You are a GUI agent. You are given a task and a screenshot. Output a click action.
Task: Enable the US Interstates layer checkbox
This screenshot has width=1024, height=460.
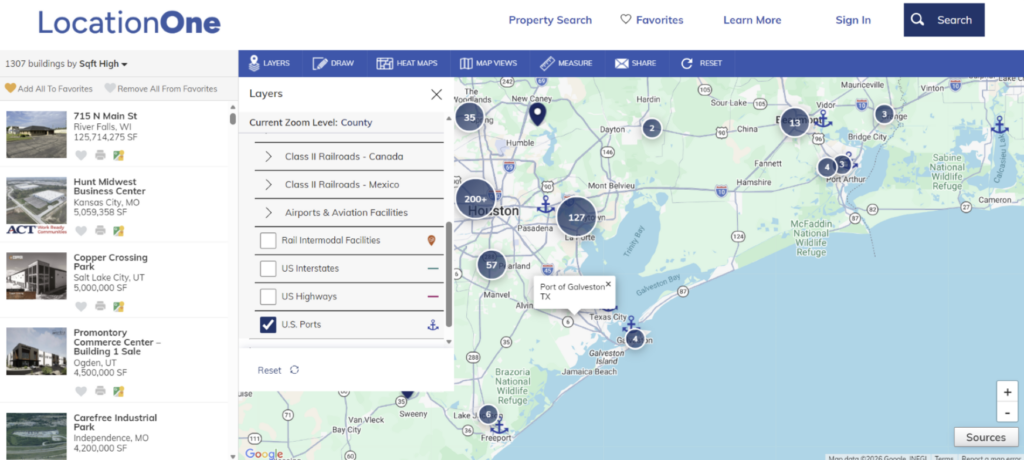tap(268, 269)
